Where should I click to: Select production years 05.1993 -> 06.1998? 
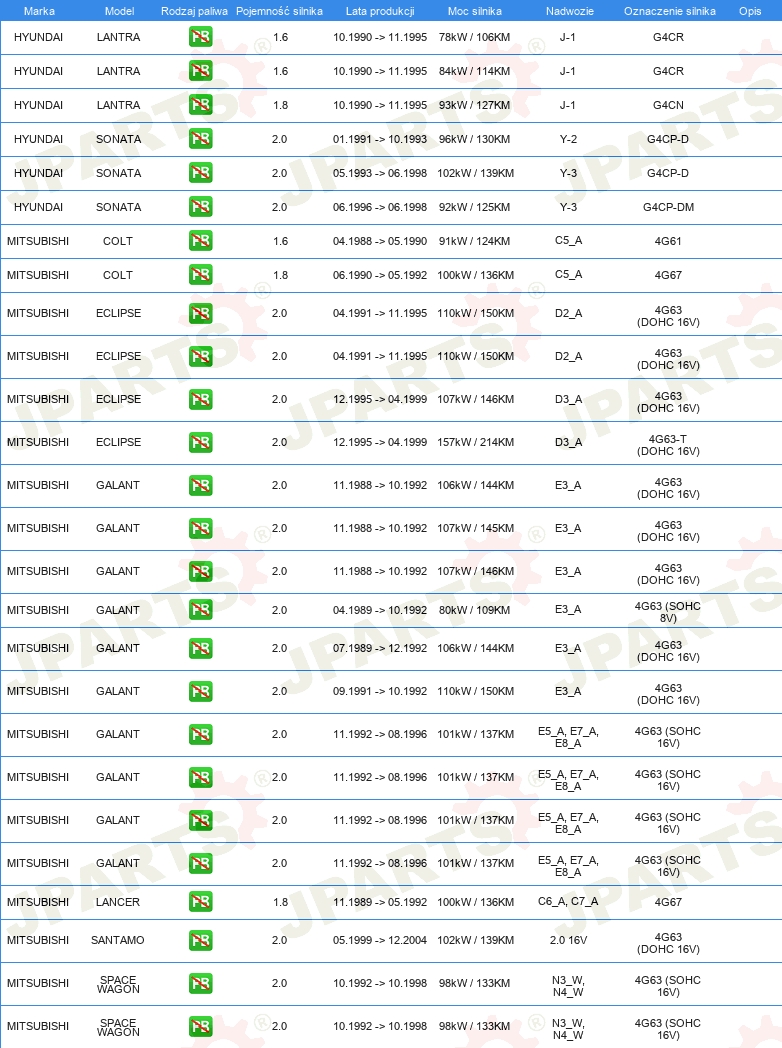(380, 173)
